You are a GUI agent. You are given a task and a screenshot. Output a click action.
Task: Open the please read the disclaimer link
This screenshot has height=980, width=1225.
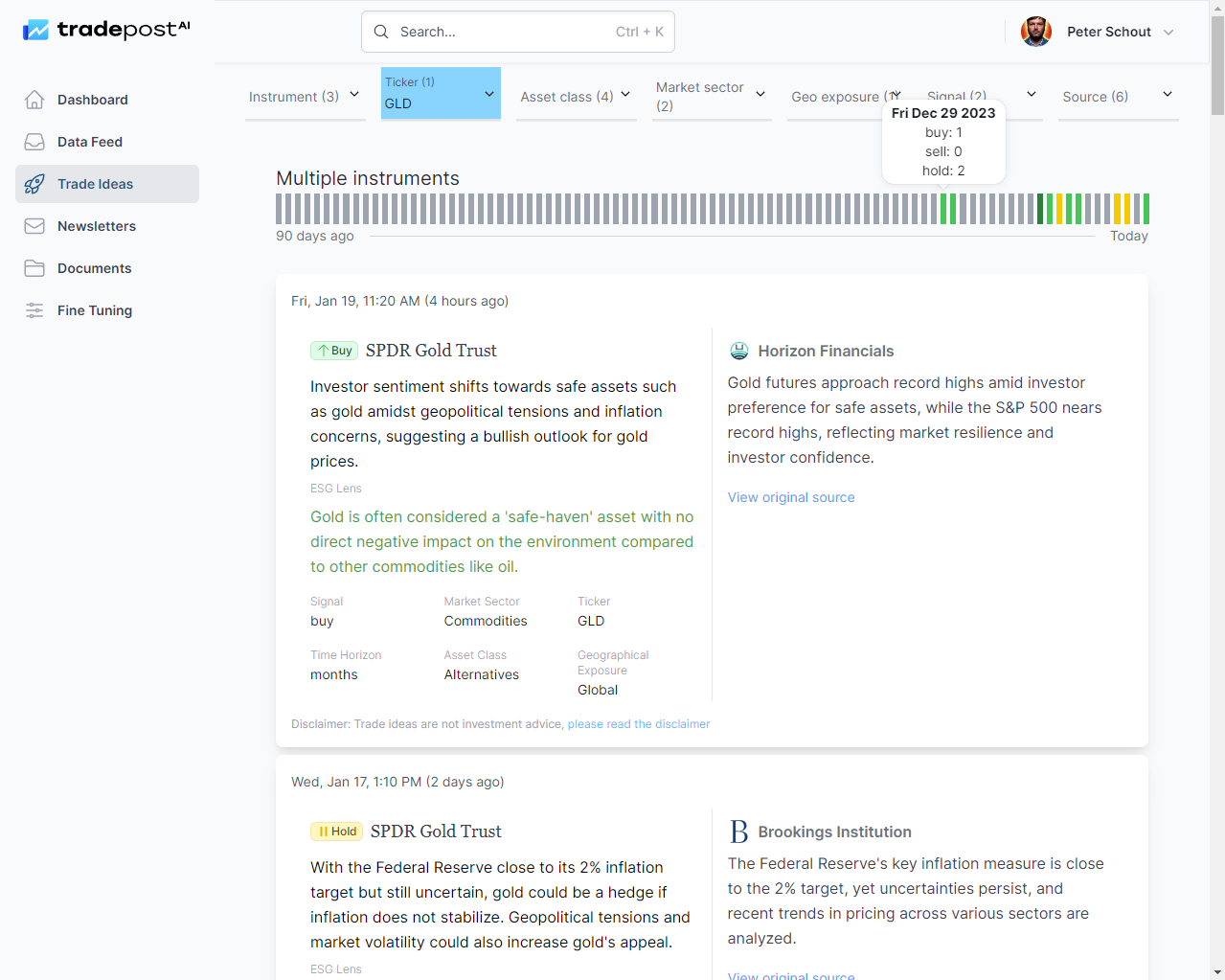point(638,723)
